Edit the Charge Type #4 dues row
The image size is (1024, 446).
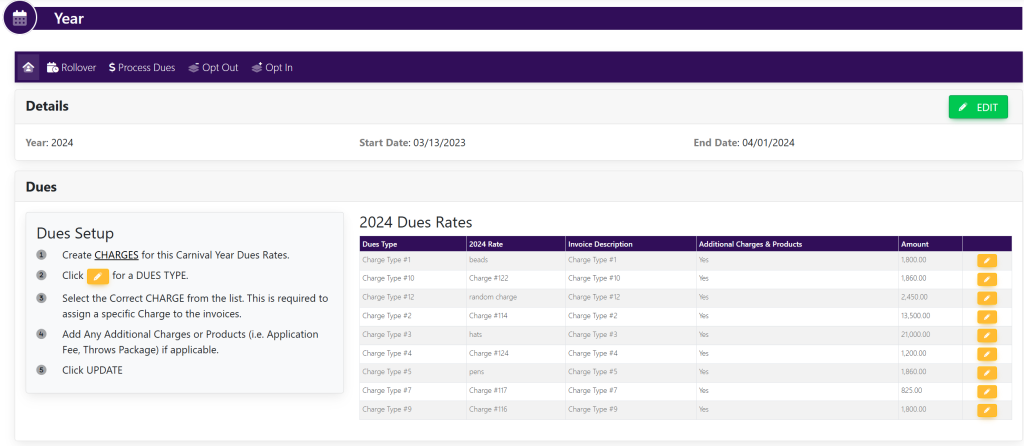click(986, 354)
